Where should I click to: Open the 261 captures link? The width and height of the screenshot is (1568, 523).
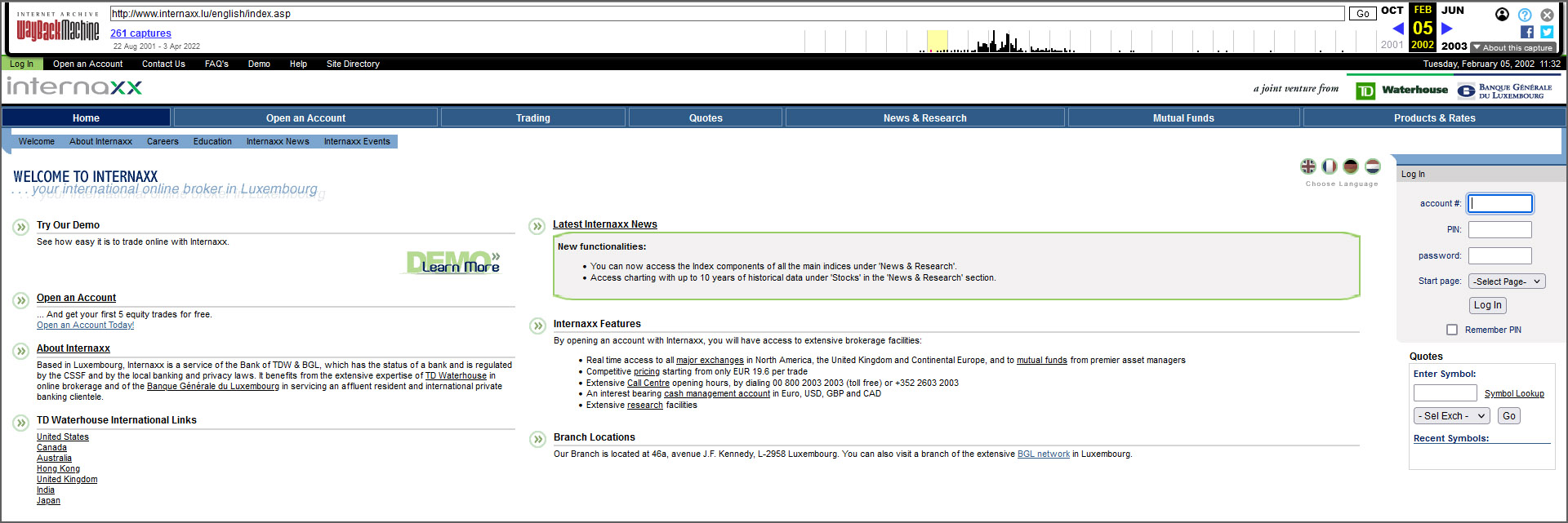pos(140,33)
